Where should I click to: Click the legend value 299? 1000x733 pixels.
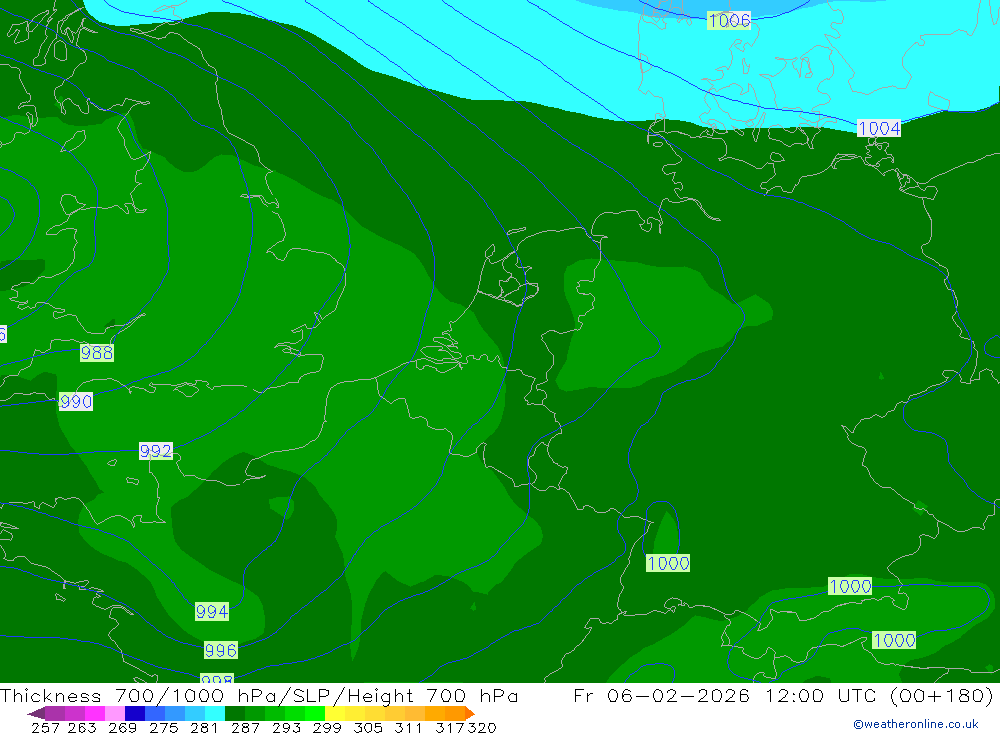(327, 727)
